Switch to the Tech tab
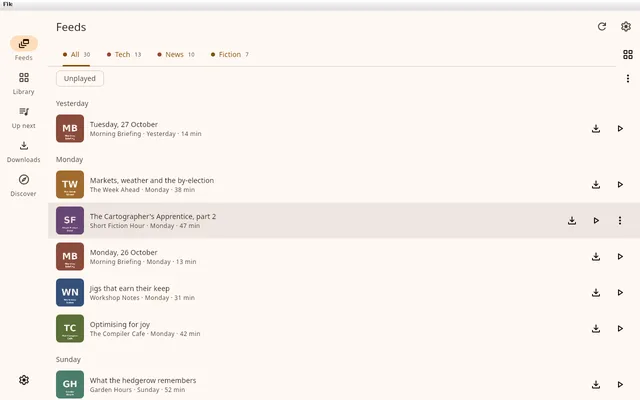This screenshot has height=400, width=640. click(124, 55)
